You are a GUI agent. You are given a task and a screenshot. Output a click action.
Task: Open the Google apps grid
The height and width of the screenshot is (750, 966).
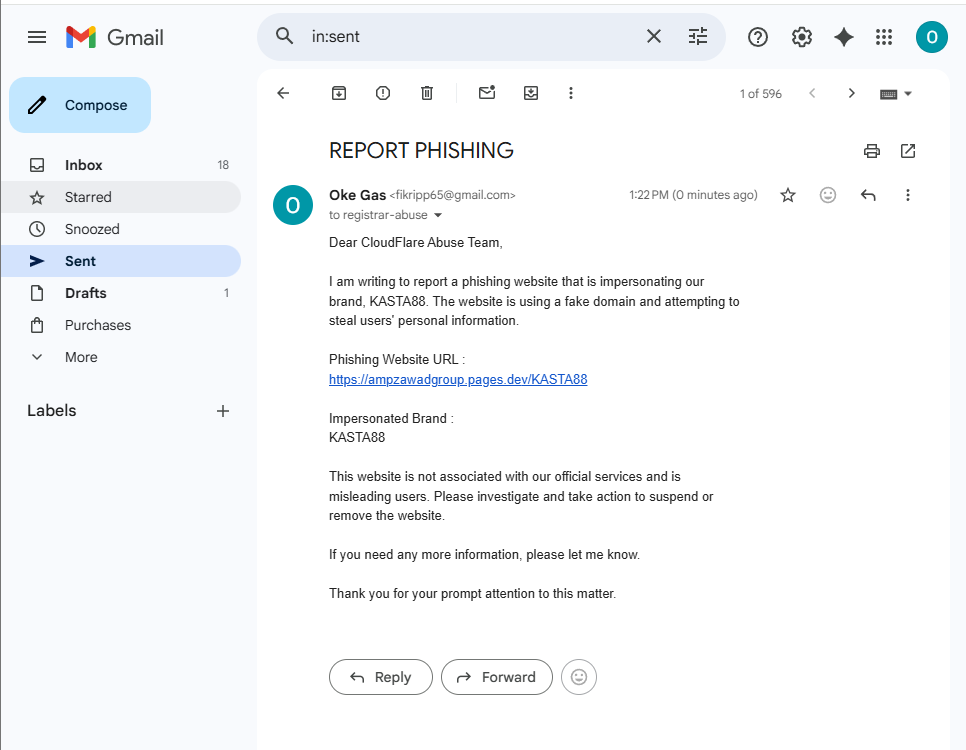coord(883,37)
